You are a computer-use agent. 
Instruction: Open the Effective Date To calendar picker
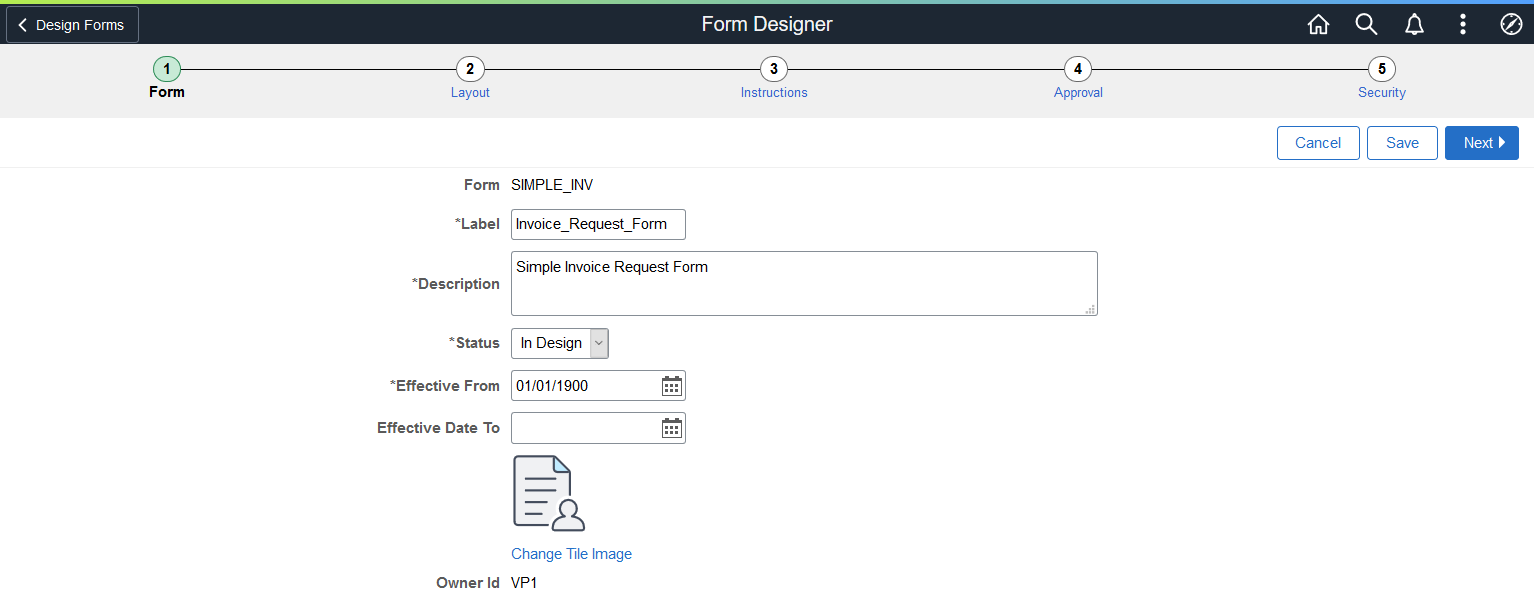(x=671, y=428)
